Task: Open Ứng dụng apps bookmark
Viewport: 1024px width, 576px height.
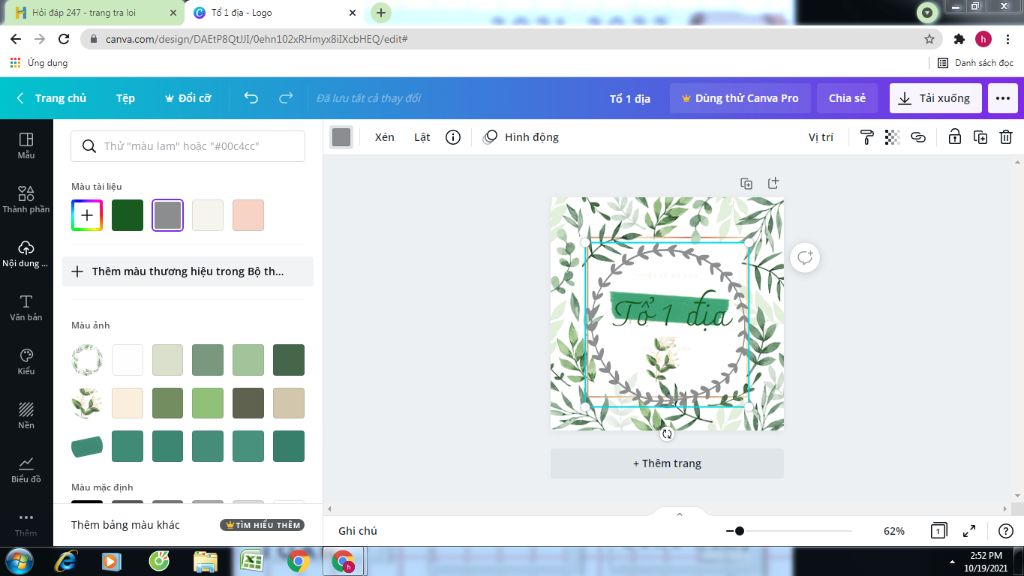Action: click(39, 63)
